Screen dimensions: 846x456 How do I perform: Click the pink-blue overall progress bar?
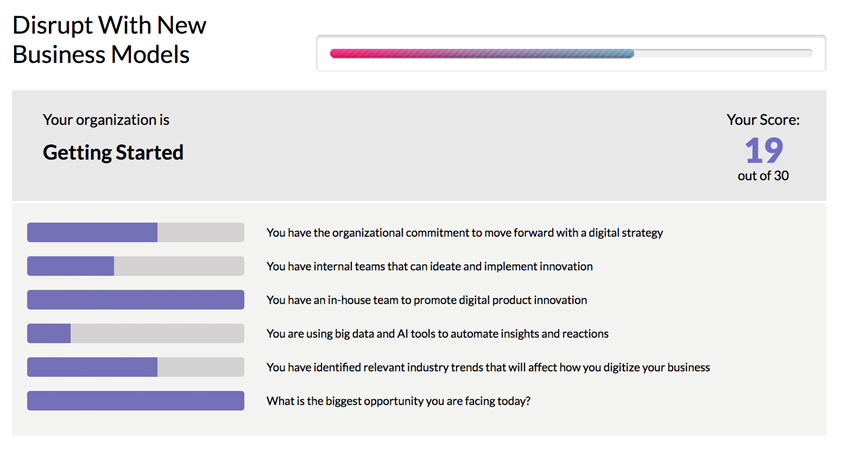click(x=571, y=53)
